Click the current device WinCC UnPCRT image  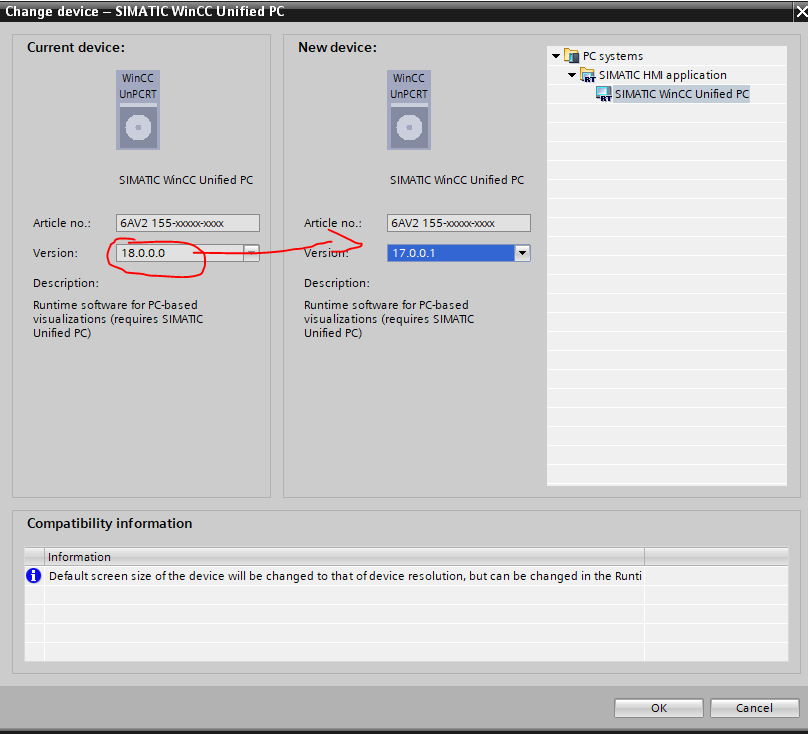[138, 110]
